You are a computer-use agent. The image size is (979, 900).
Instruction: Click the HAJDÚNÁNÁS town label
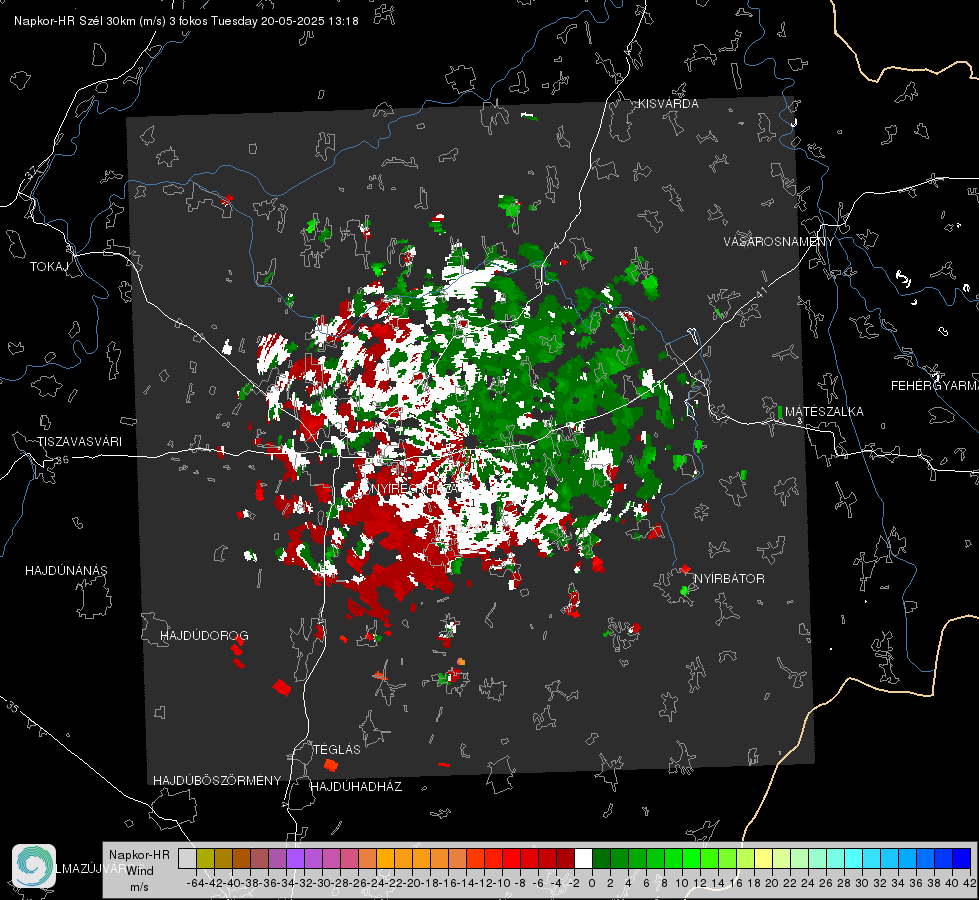pyautogui.click(x=66, y=571)
